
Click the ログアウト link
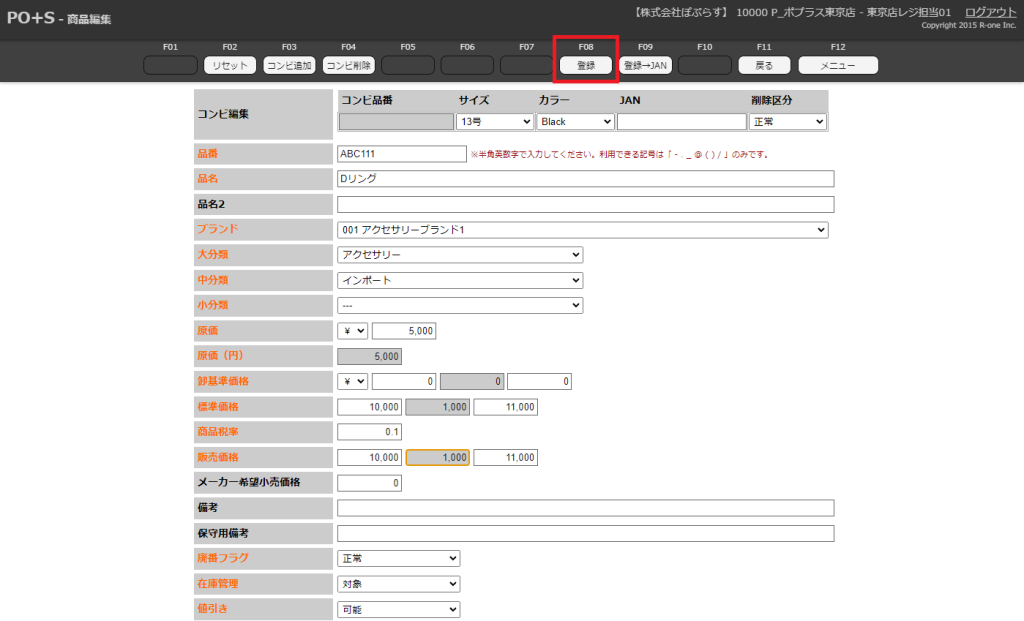(990, 12)
